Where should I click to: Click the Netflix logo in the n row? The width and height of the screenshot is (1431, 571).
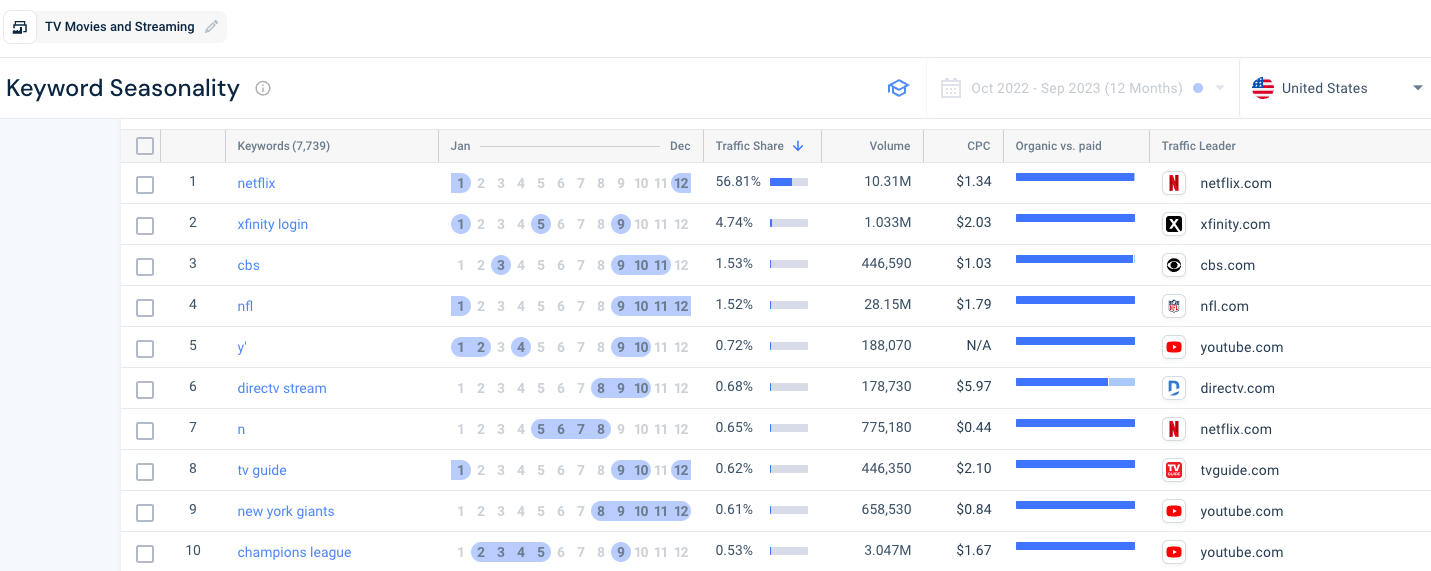click(x=1174, y=429)
